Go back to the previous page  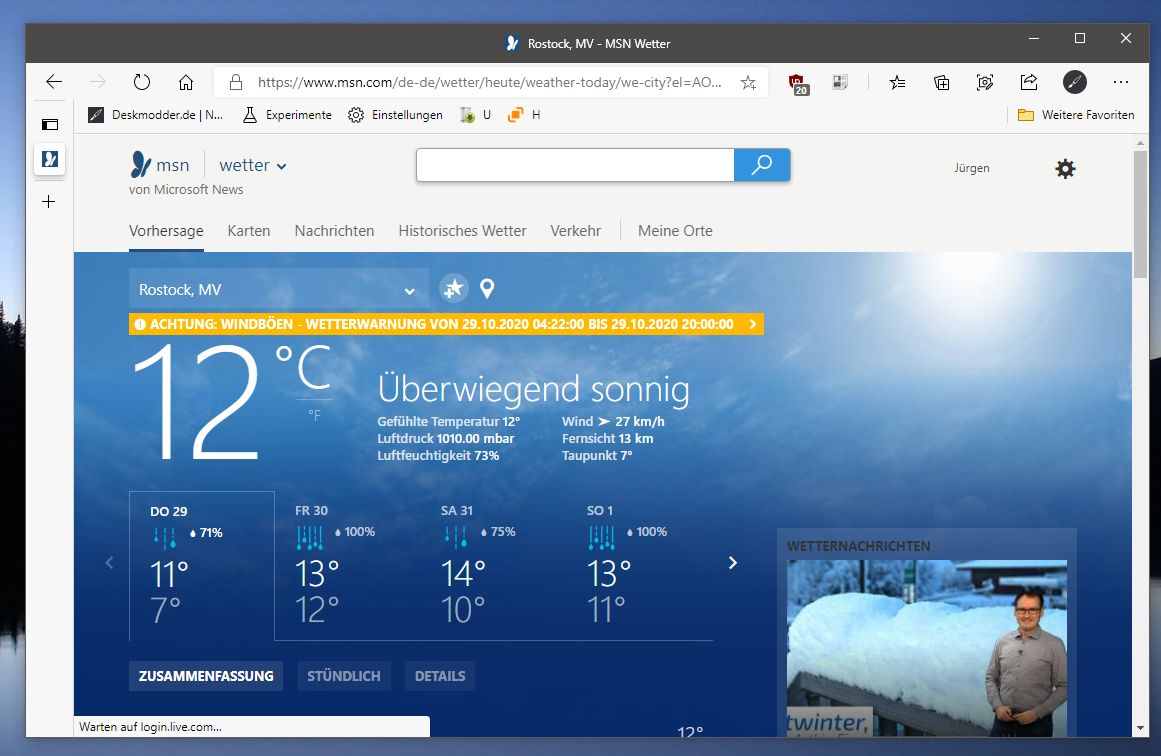coord(54,82)
